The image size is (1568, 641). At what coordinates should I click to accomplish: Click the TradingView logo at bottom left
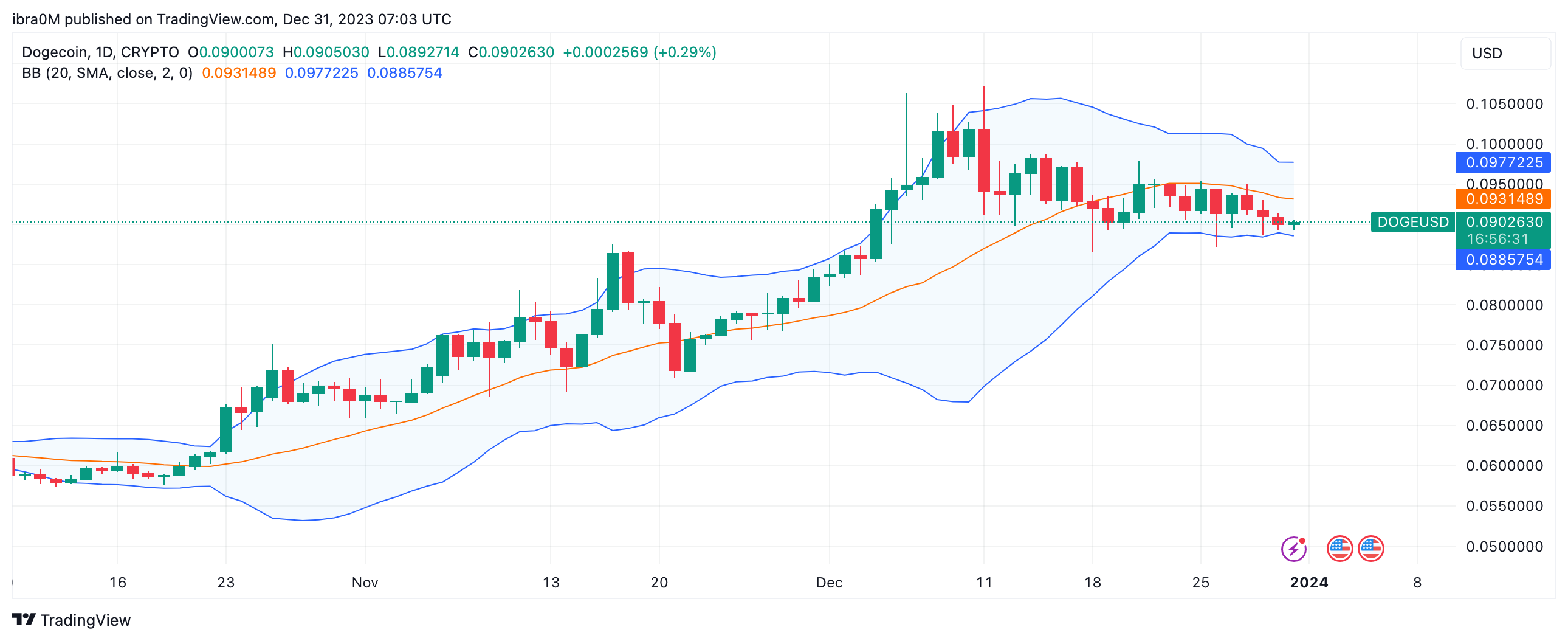[x=71, y=620]
